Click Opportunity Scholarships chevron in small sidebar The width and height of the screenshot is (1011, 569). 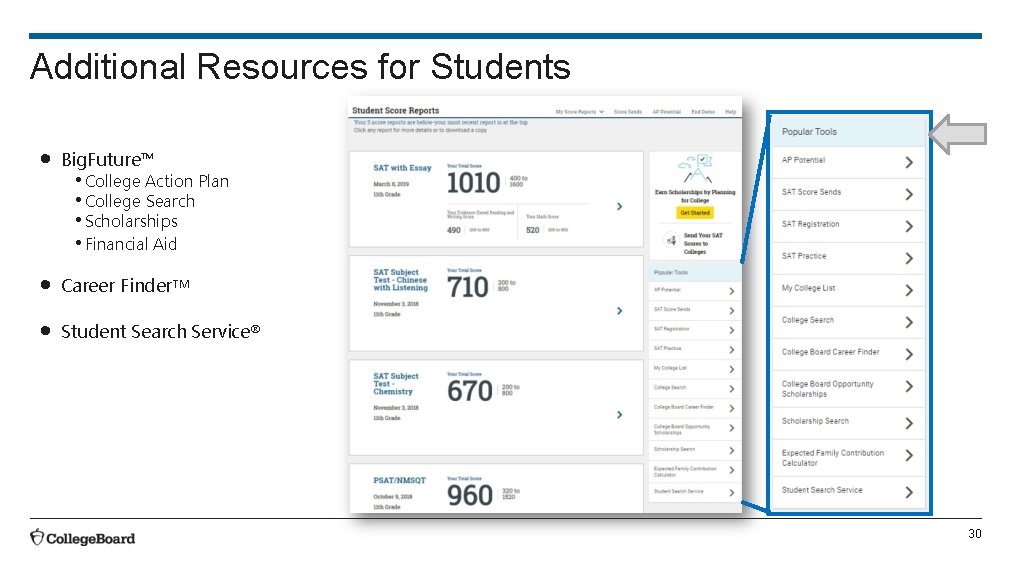coord(732,428)
